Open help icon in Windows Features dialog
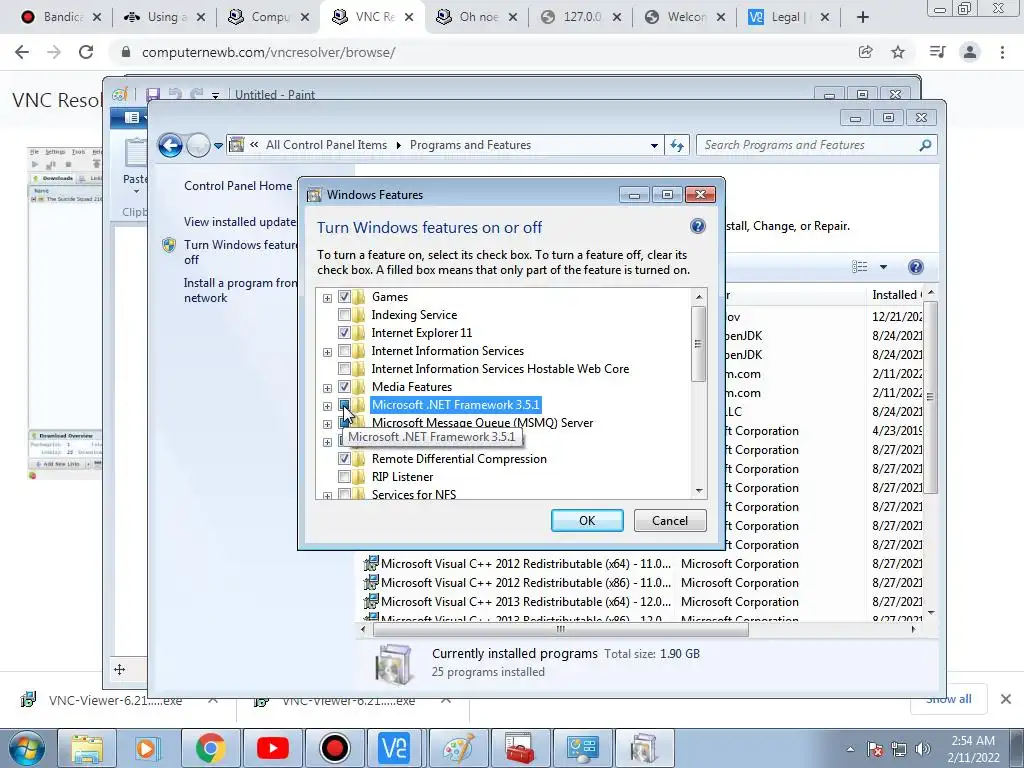 [x=697, y=226]
